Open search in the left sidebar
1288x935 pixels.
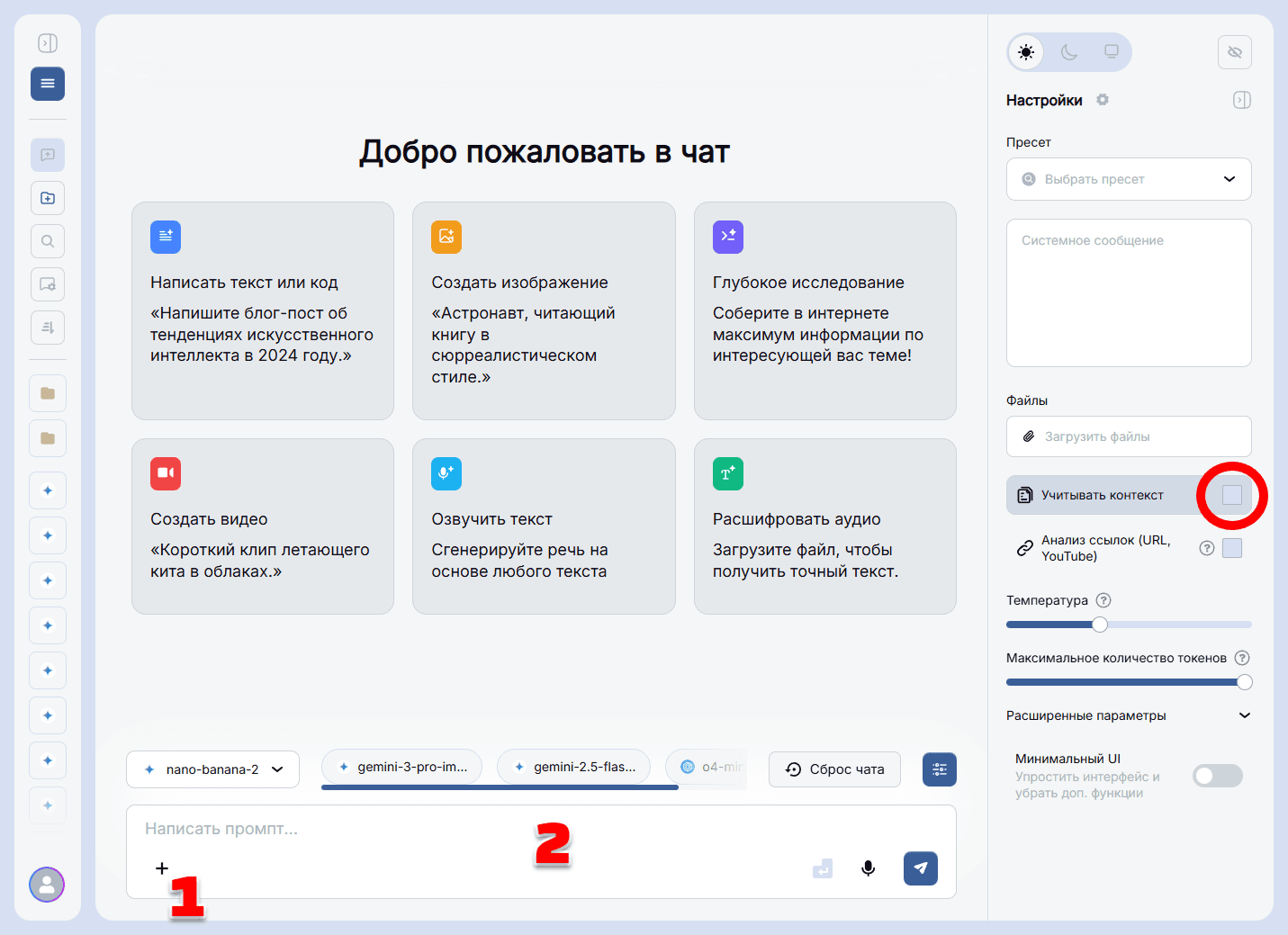[47, 241]
